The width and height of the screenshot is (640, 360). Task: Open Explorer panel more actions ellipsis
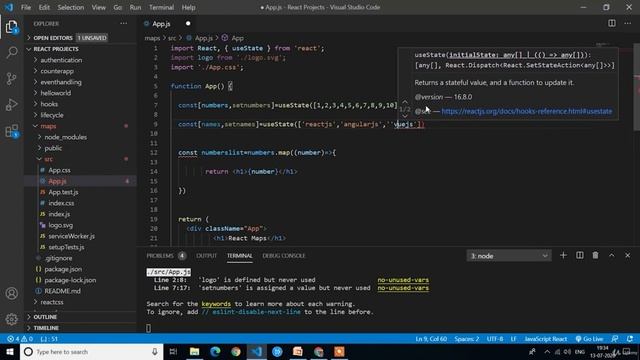[123, 24]
